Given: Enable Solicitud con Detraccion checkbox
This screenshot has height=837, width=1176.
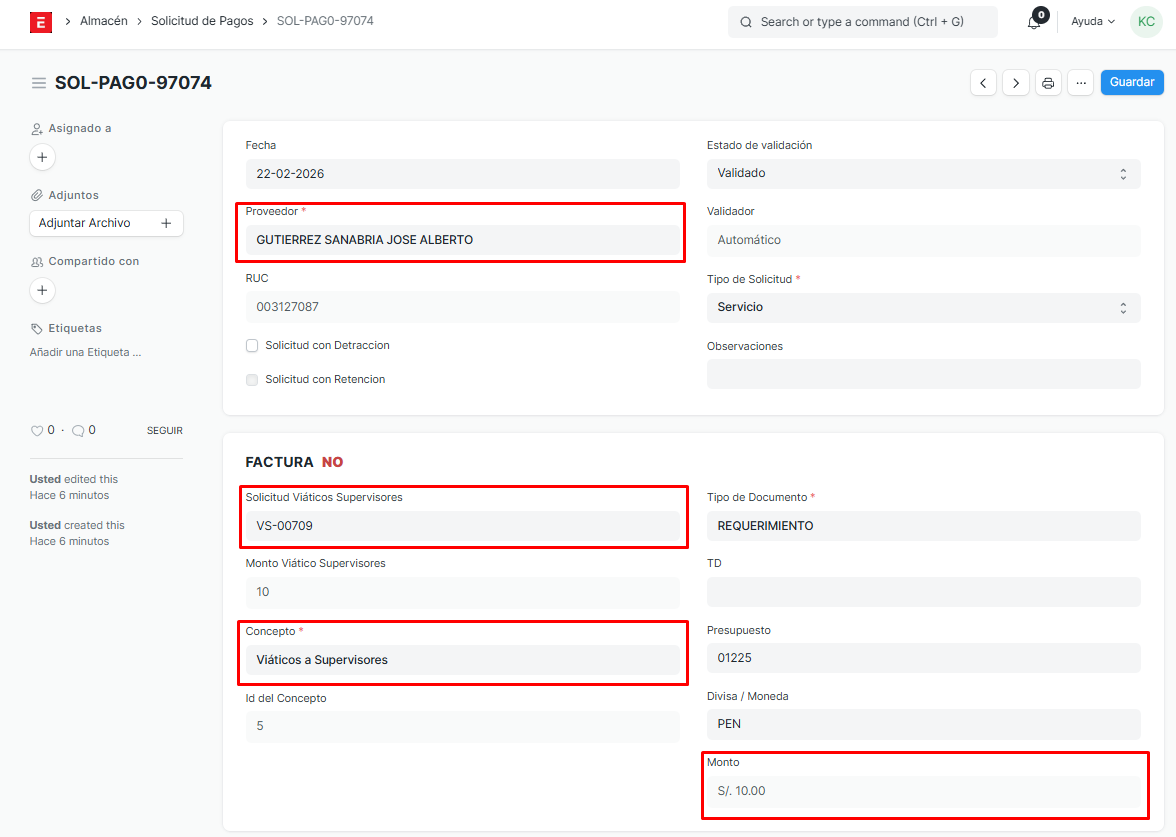Looking at the screenshot, I should pos(252,345).
